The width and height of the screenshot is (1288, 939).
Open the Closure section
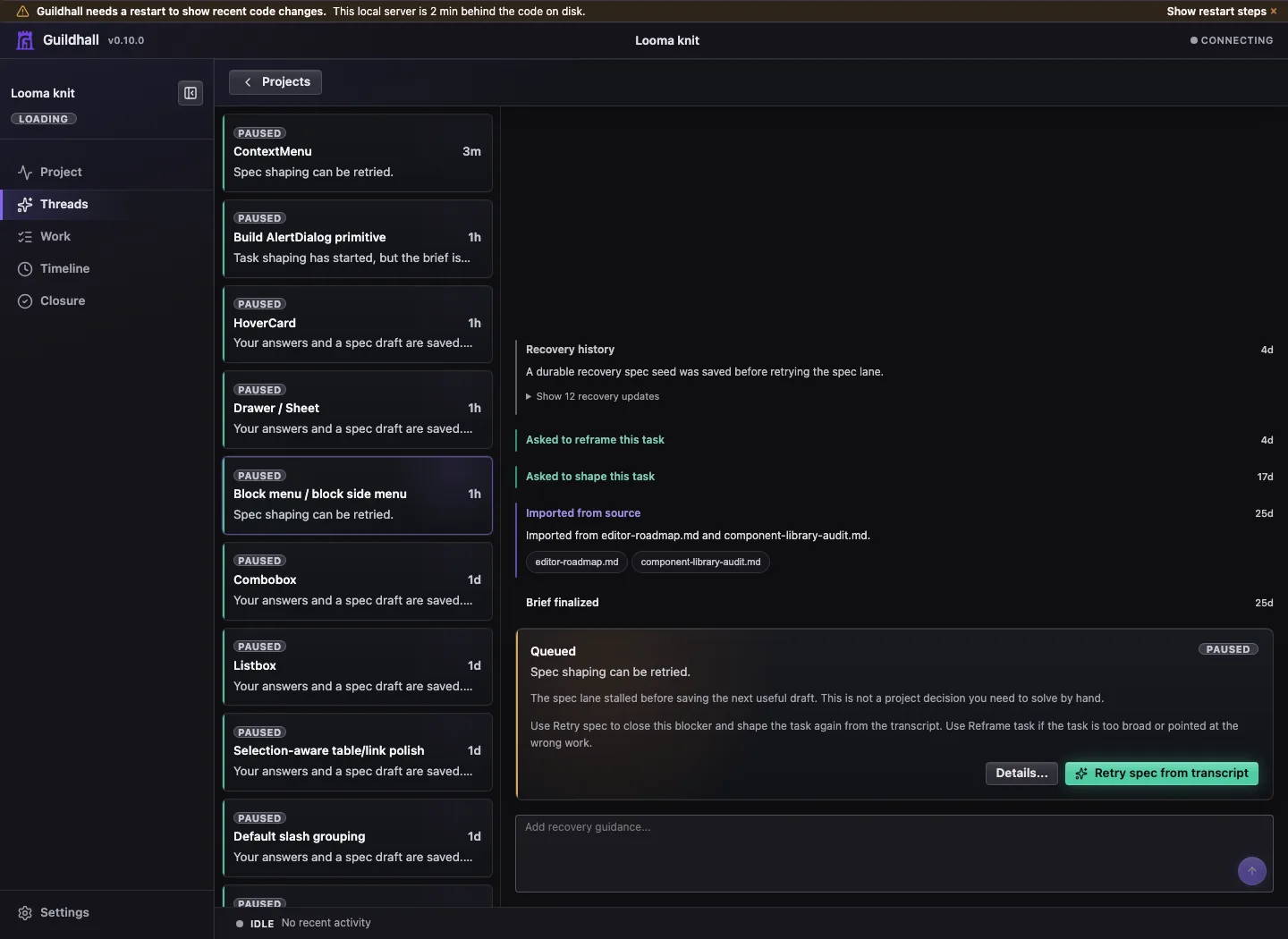point(106,300)
